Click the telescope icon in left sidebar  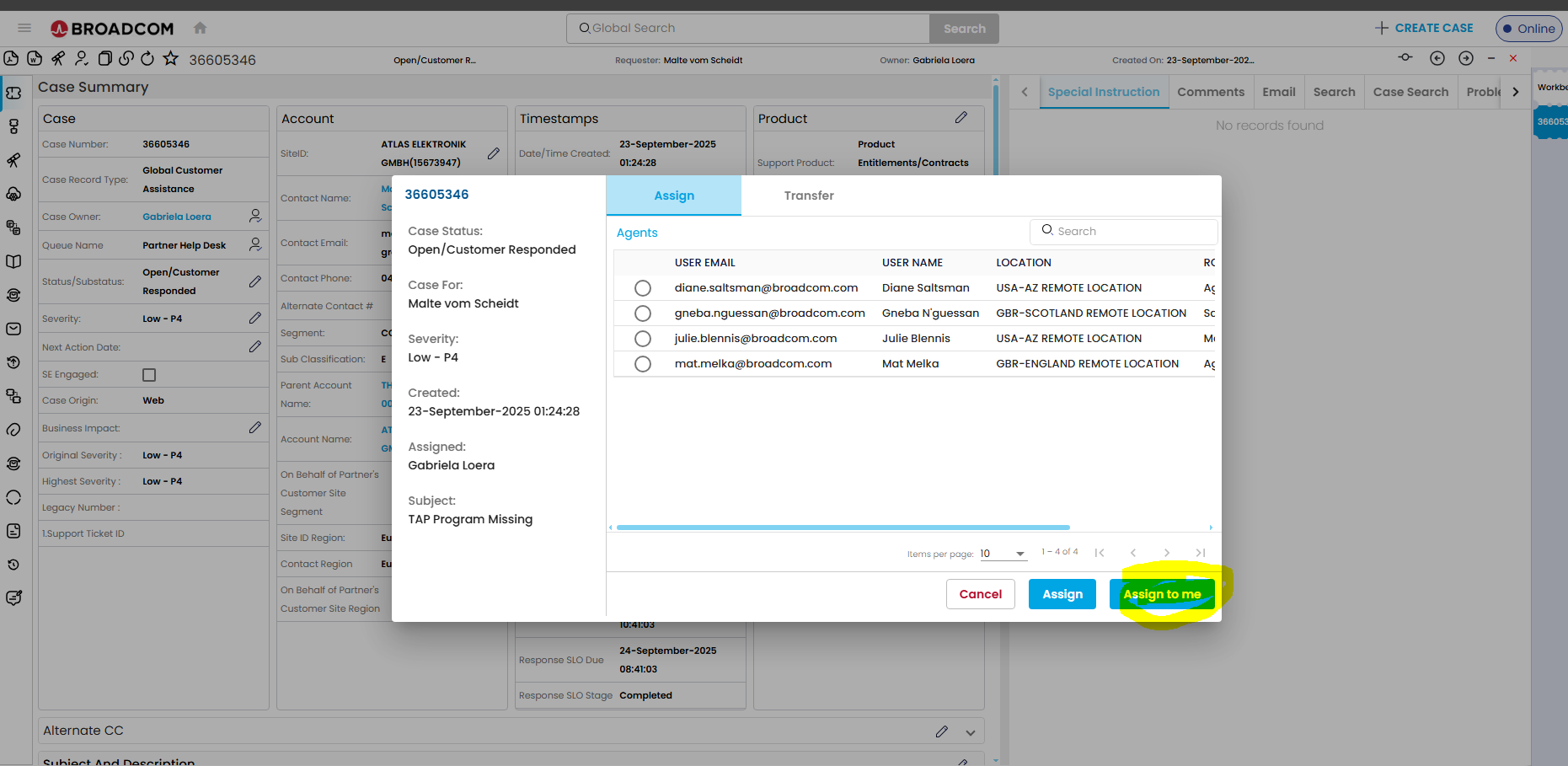[13, 160]
